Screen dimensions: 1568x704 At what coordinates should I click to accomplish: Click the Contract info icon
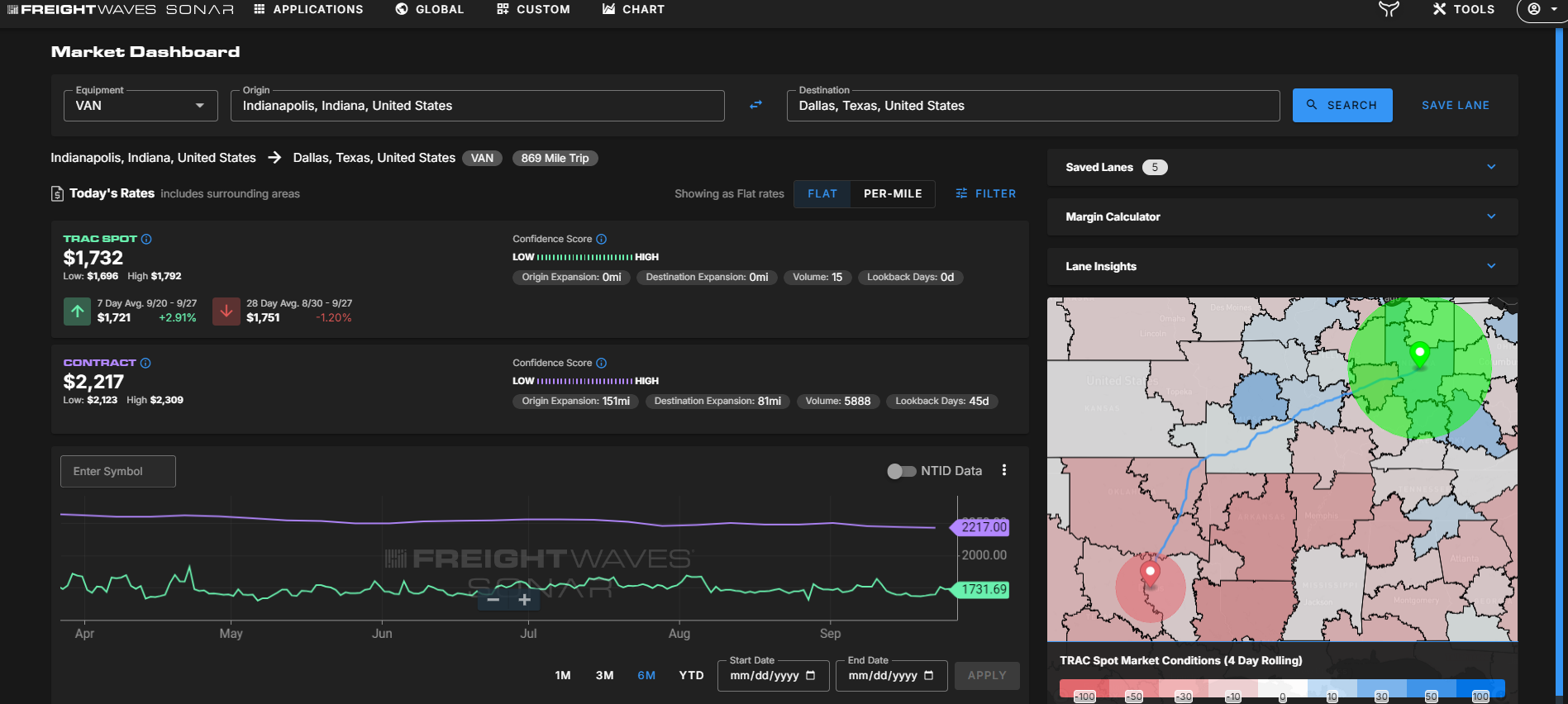(145, 363)
